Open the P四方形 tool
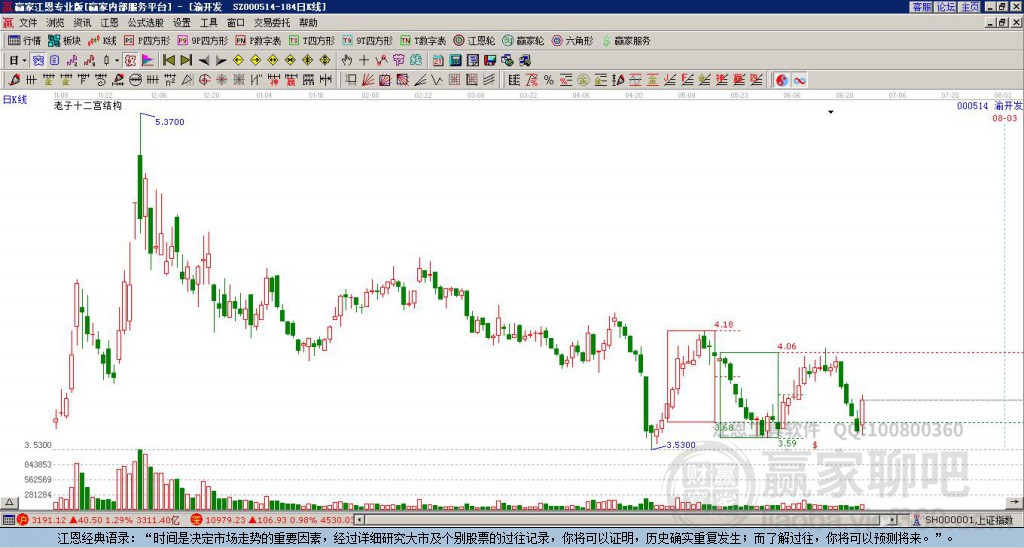Viewport: 1024px width, 548px height. click(148, 40)
